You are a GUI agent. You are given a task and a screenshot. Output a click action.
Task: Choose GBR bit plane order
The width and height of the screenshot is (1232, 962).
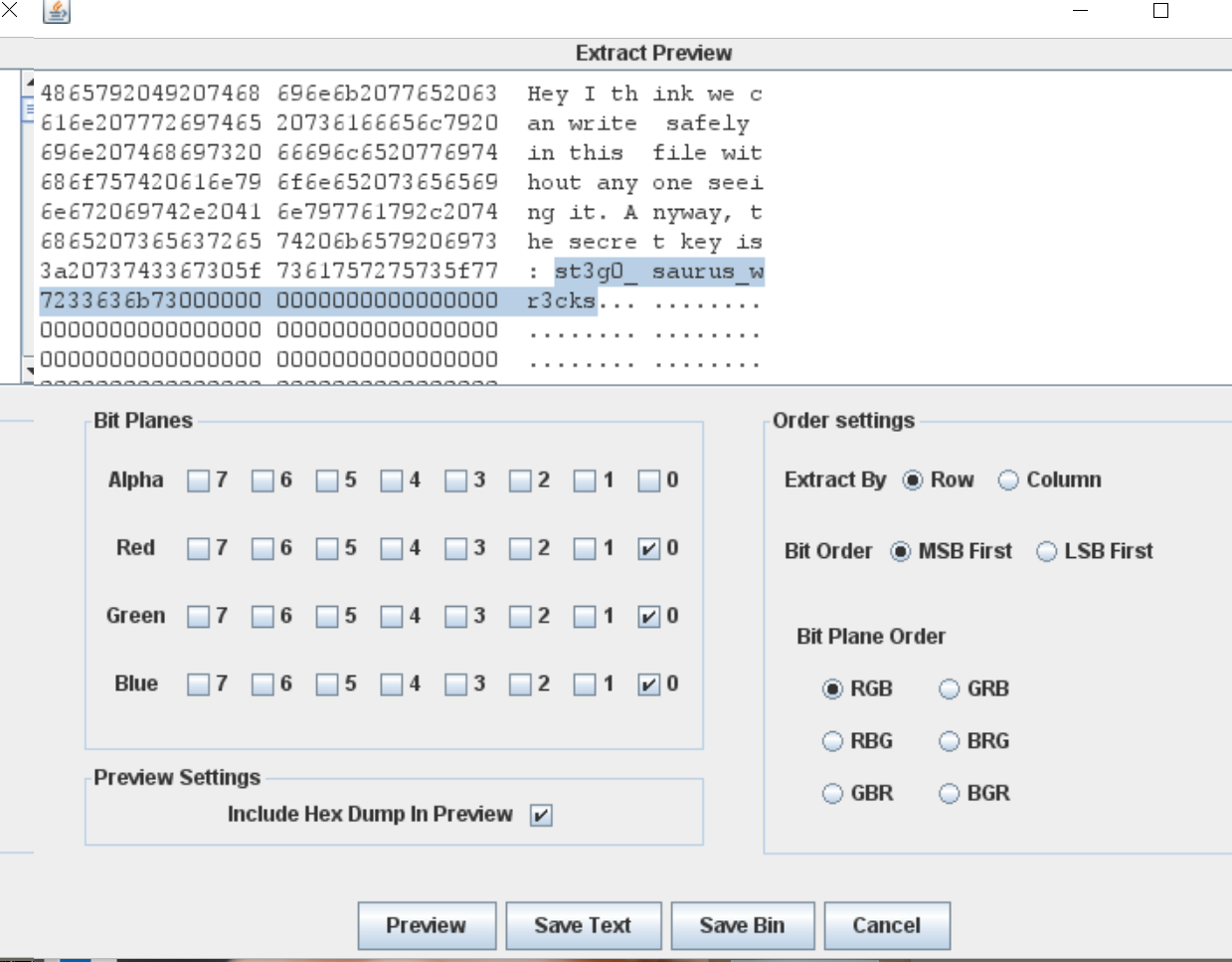tap(833, 794)
